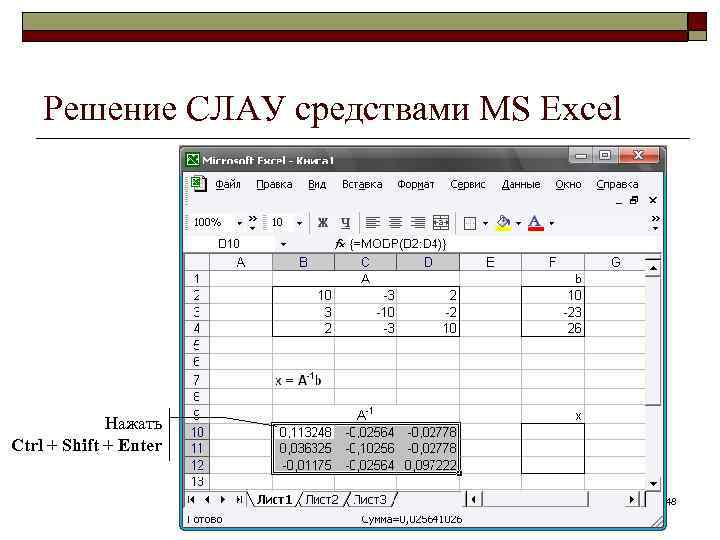Click cell with 0,097222

pos(428,465)
